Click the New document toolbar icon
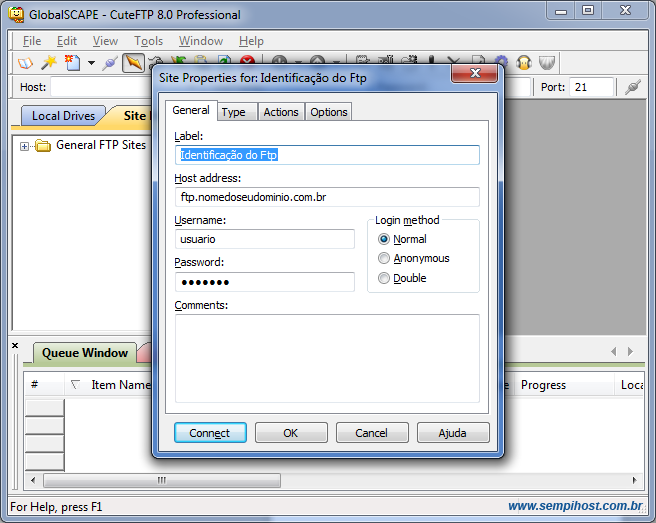This screenshot has width=656, height=523. click(72, 63)
